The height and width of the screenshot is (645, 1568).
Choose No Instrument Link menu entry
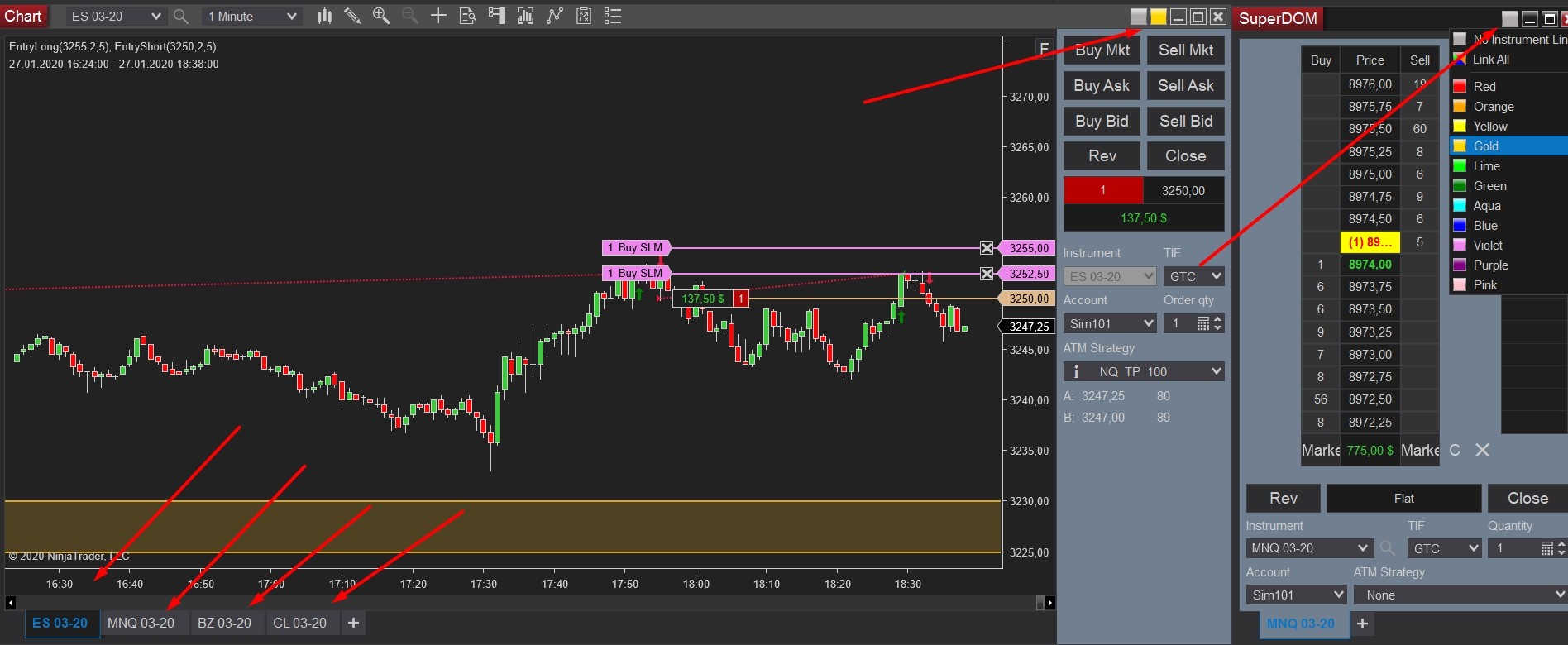pyautogui.click(x=1509, y=40)
